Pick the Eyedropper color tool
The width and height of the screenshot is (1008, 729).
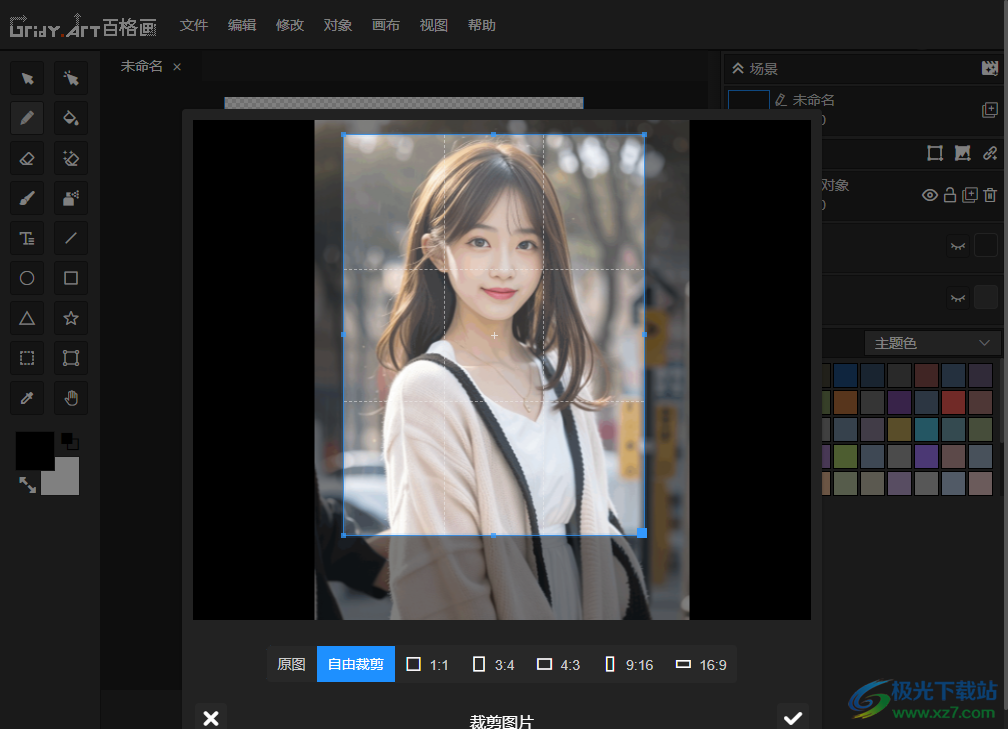tap(27, 398)
